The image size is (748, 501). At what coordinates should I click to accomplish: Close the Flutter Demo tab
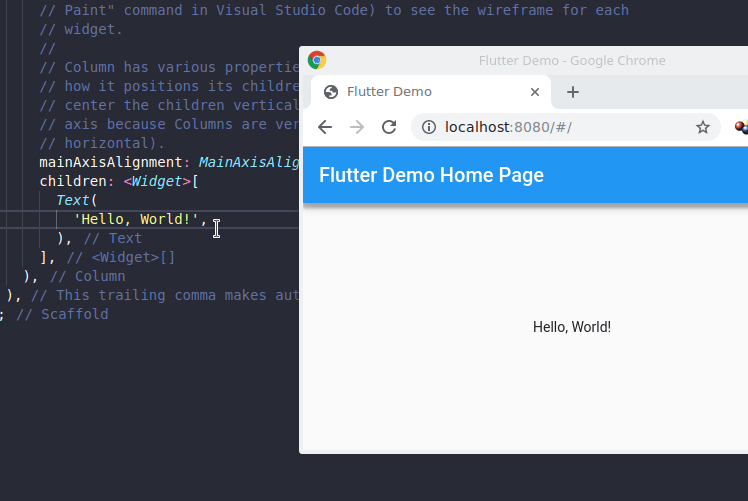tap(535, 92)
